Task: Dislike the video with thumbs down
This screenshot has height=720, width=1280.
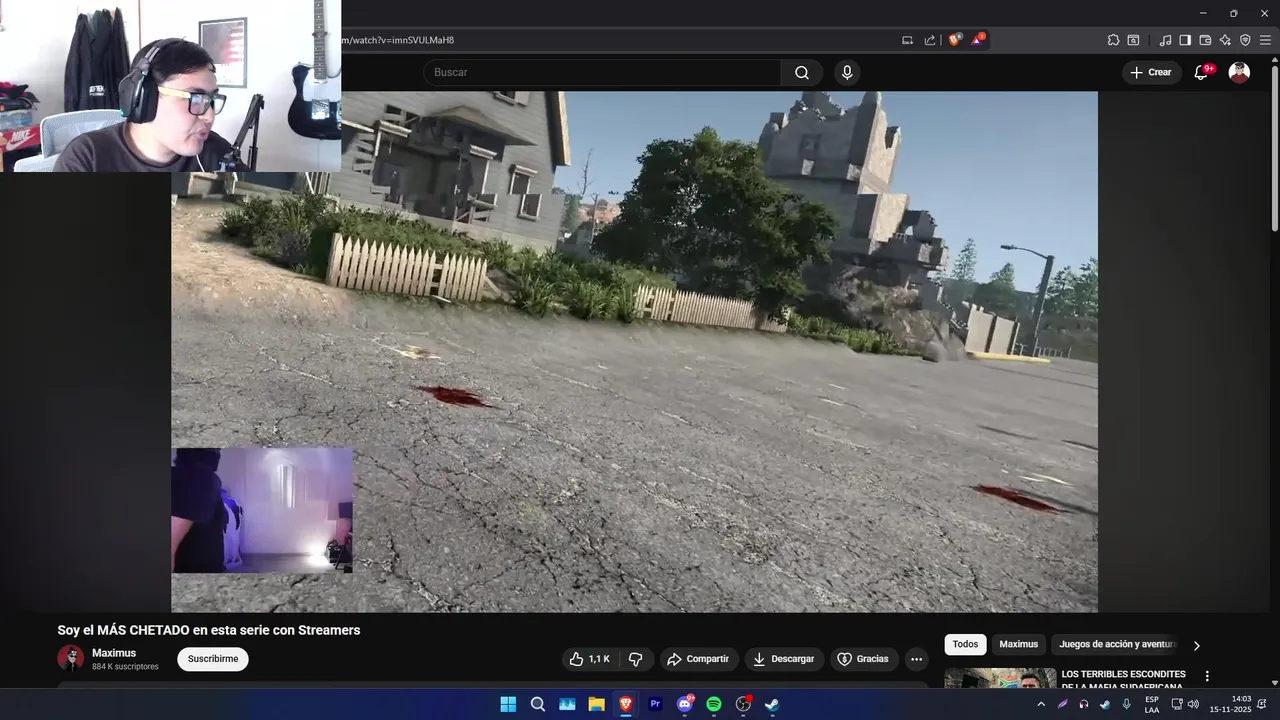Action: [636, 659]
